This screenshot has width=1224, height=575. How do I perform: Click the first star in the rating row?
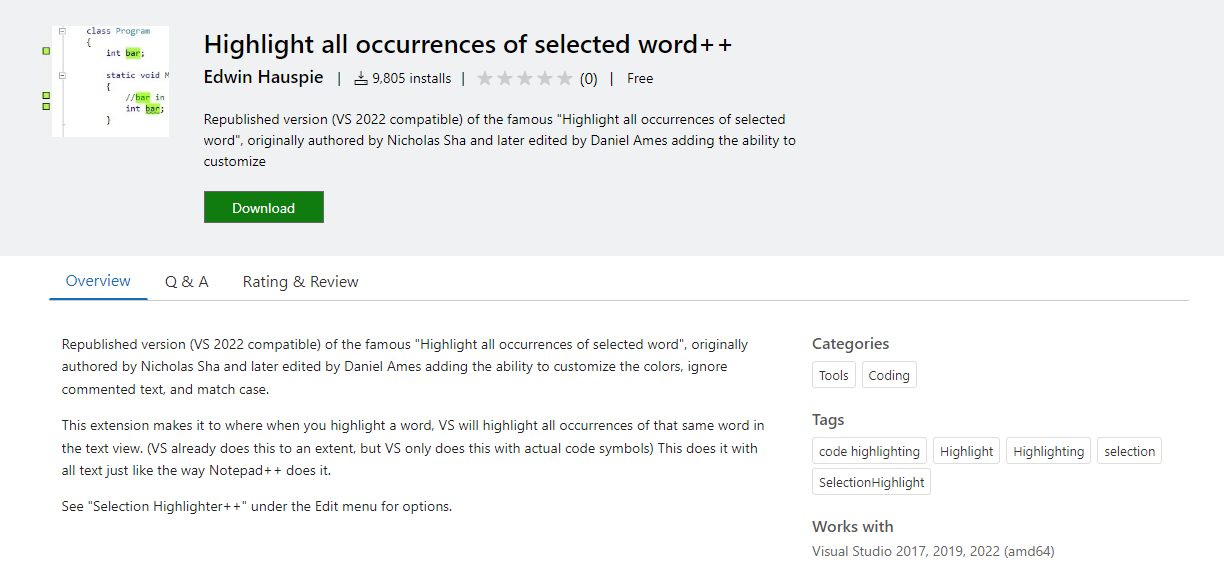click(485, 78)
